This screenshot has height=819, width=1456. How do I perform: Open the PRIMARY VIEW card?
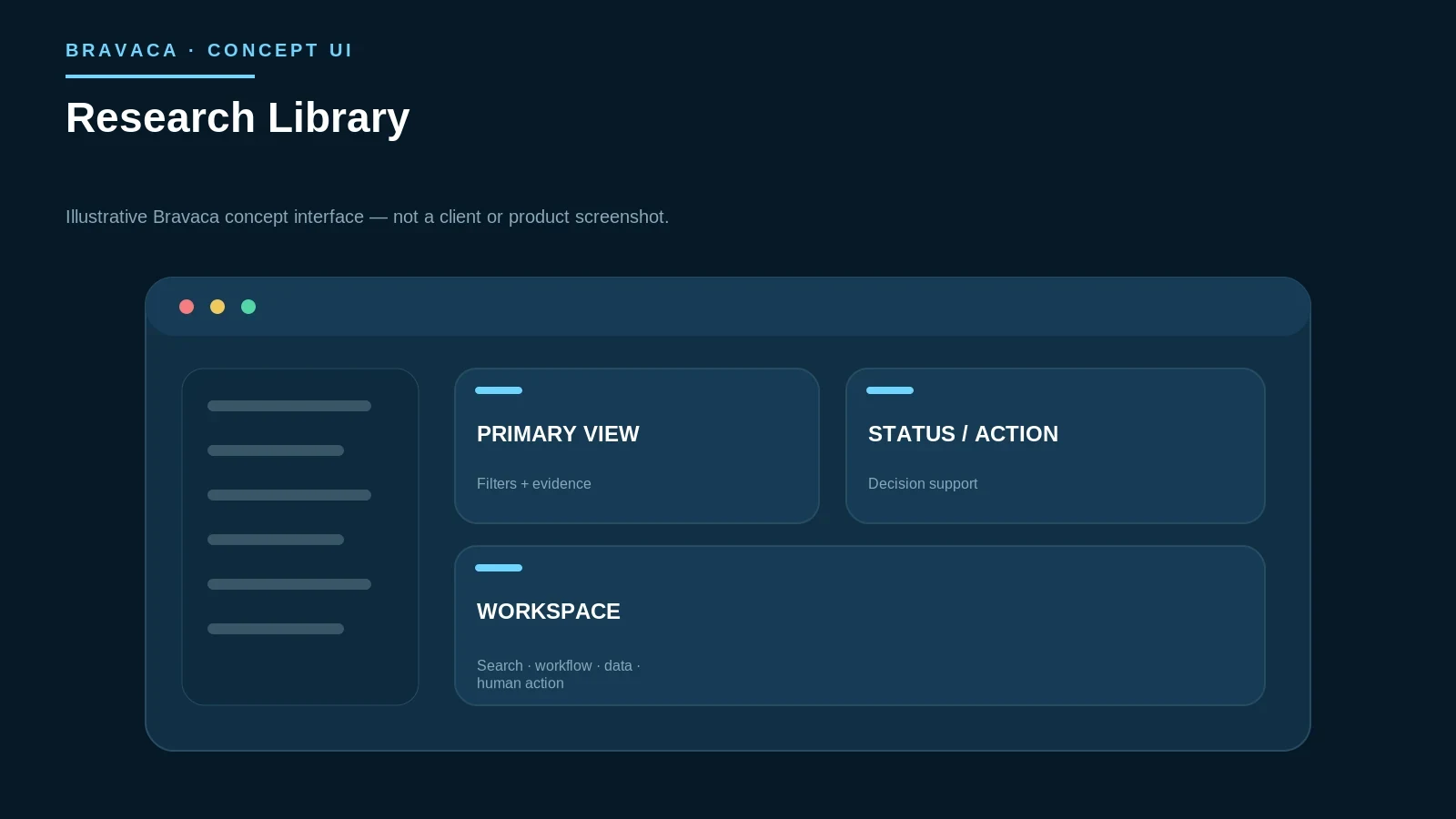click(x=637, y=446)
